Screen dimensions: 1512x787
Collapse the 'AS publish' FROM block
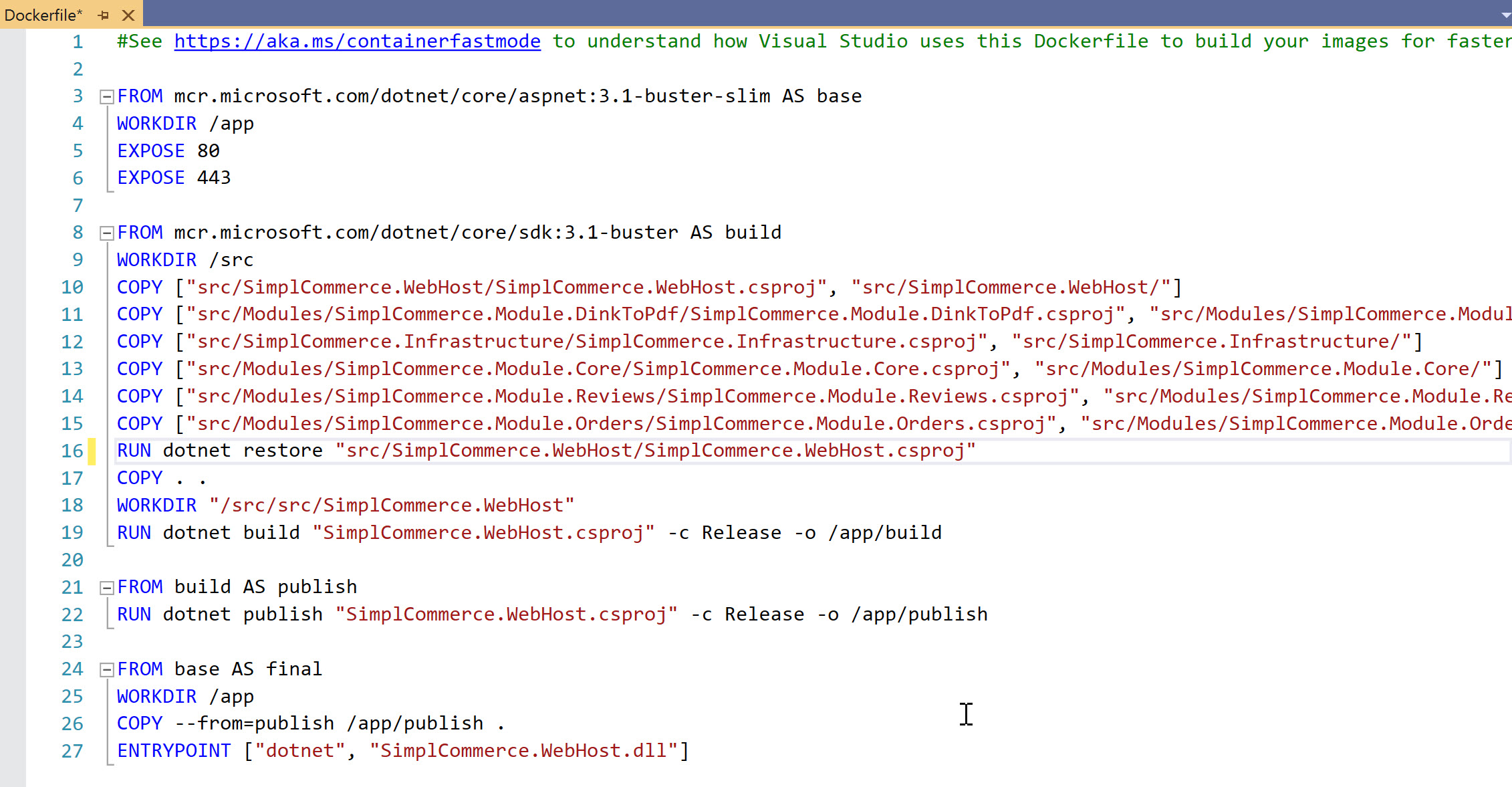click(x=106, y=588)
